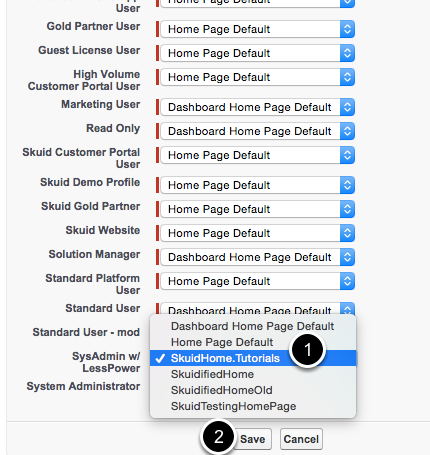This screenshot has width=430, height=455.
Task: Select SkuidifiedHomeOld option in list
Action: coord(253,390)
